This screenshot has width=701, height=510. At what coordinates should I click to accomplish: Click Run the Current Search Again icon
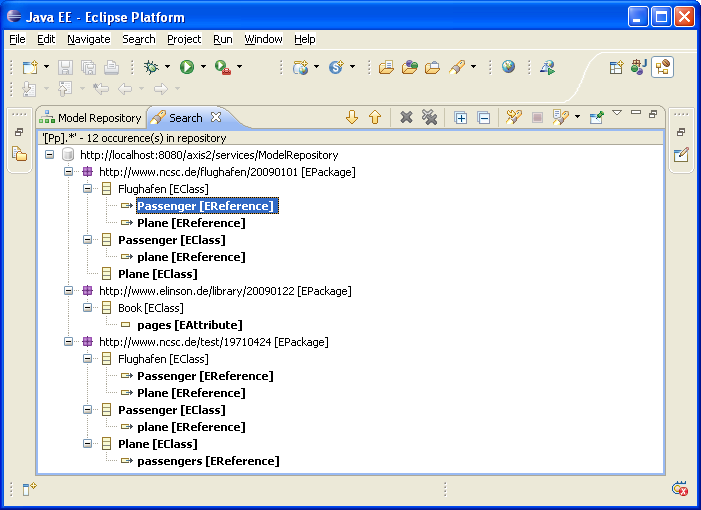[x=514, y=118]
